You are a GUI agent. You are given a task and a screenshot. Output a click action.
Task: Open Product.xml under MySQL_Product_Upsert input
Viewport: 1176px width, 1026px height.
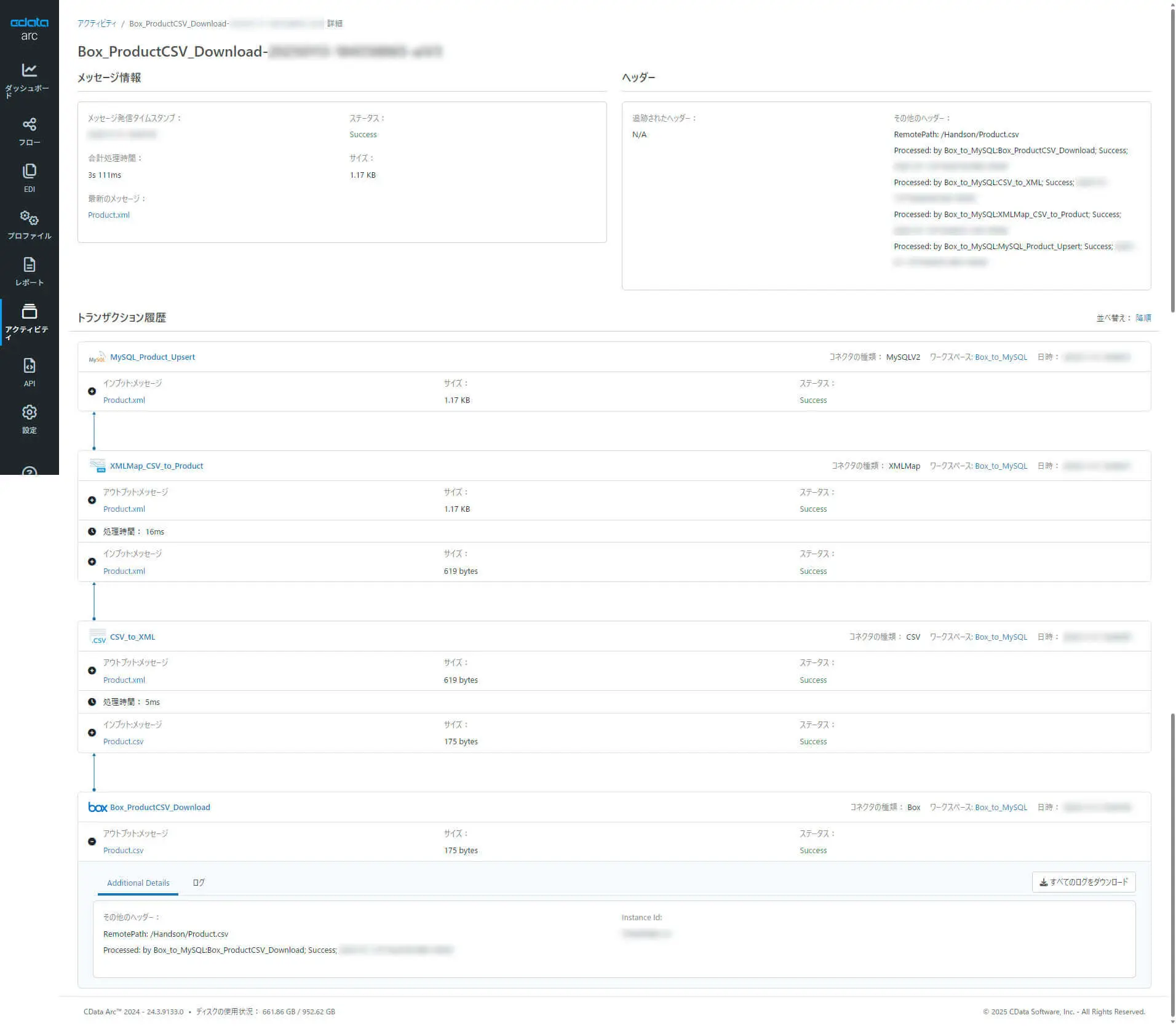tap(124, 400)
